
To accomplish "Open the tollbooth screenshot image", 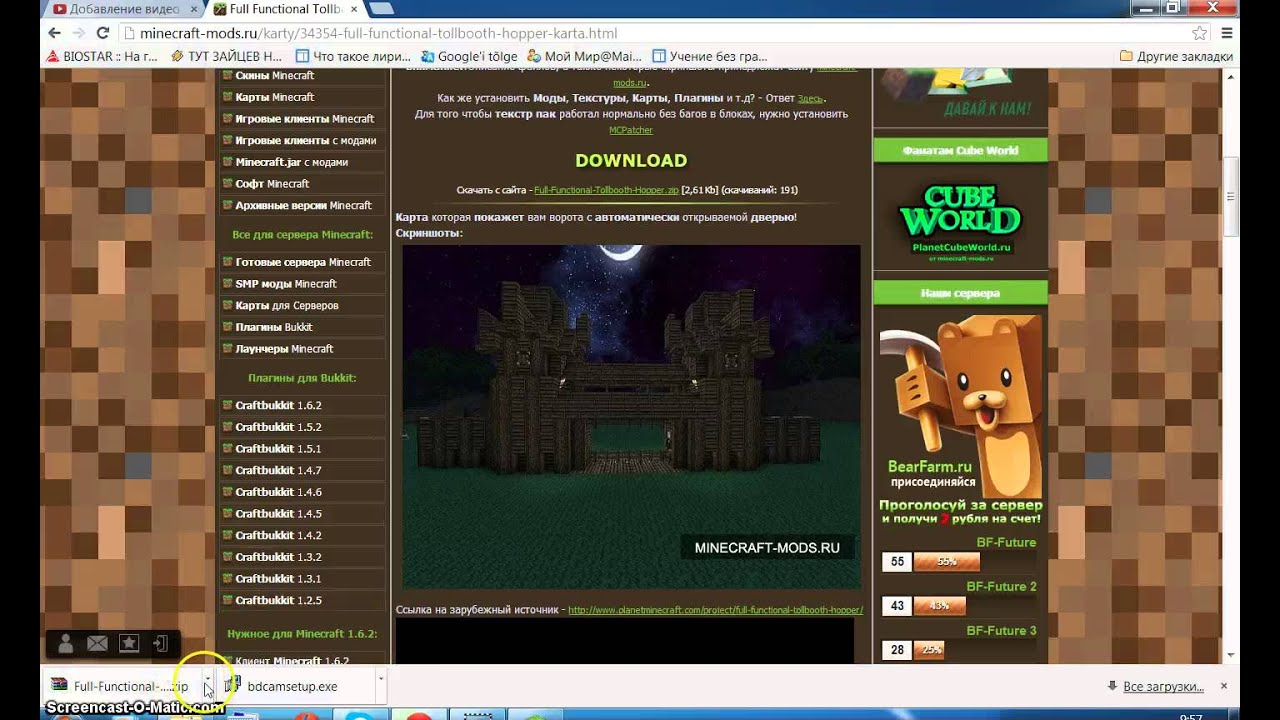I will click(631, 416).
